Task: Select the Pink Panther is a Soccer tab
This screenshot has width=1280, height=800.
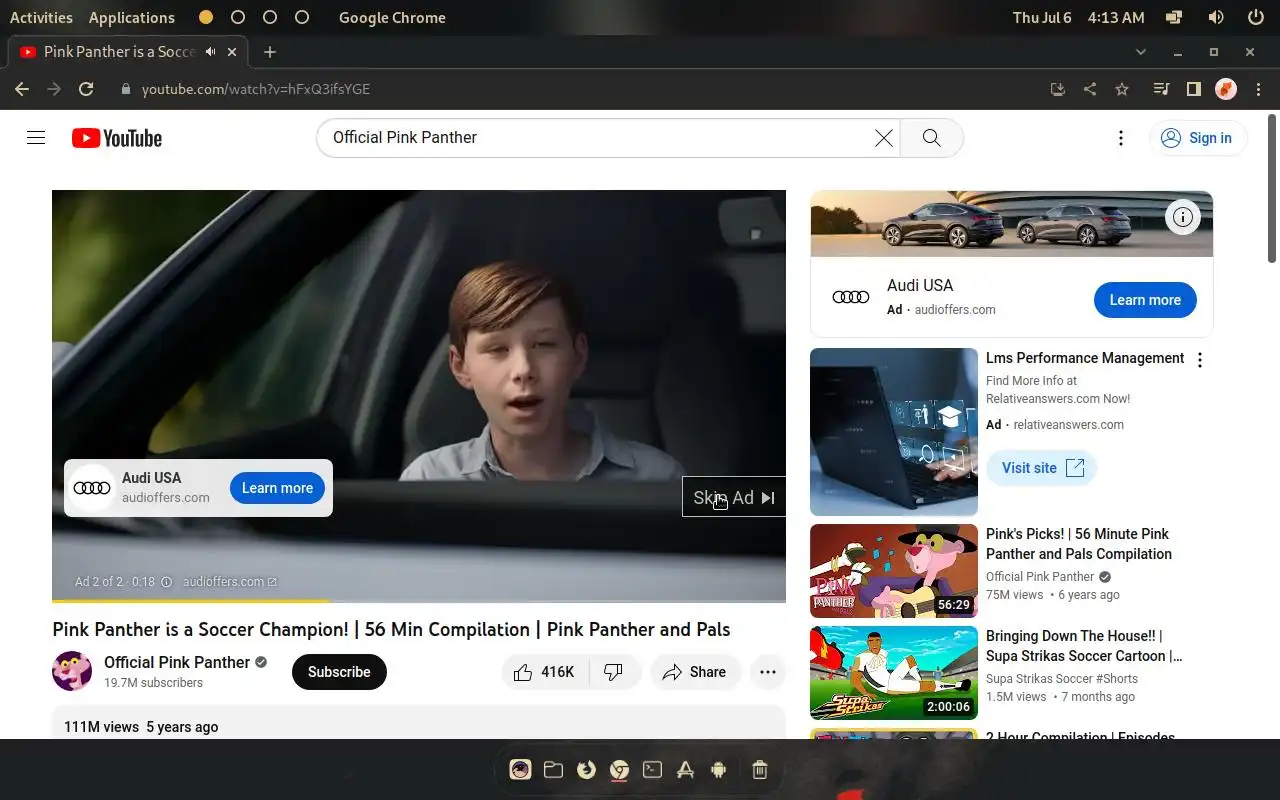Action: coord(128,51)
